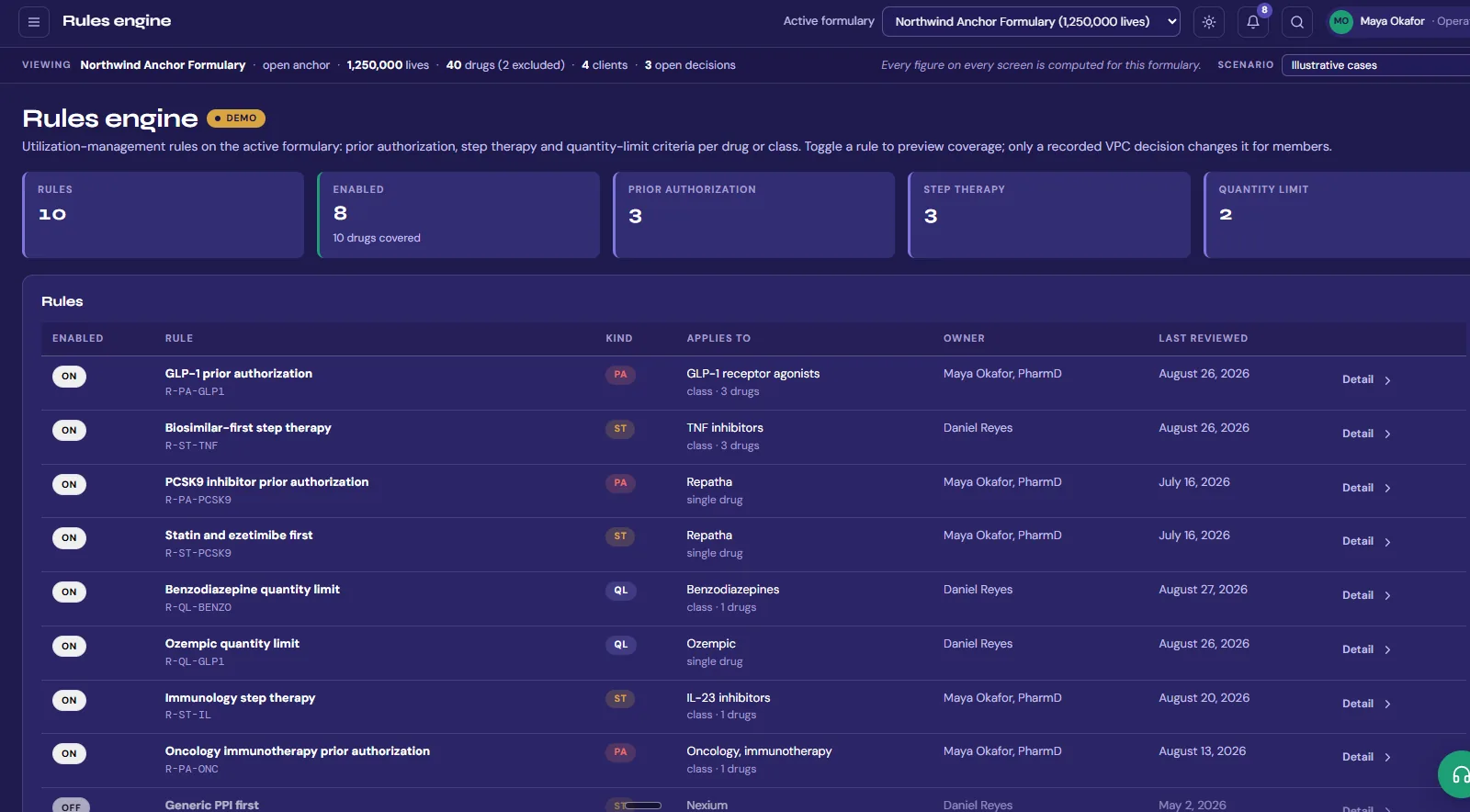Screen dimensions: 1470x812
Task: Click the QL badge for Ozempic quantity limit
Action: [620, 645]
